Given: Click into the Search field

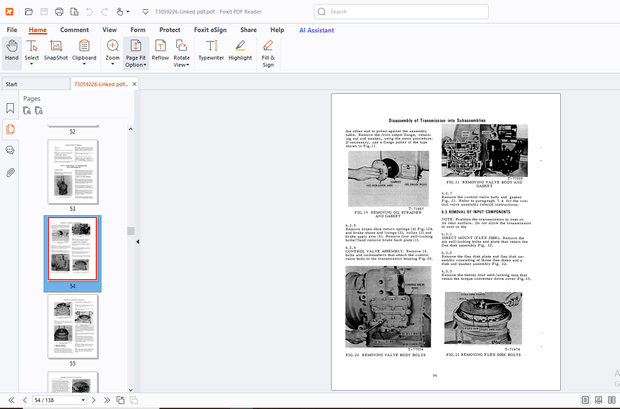Looking at the screenshot, I should [x=401, y=12].
